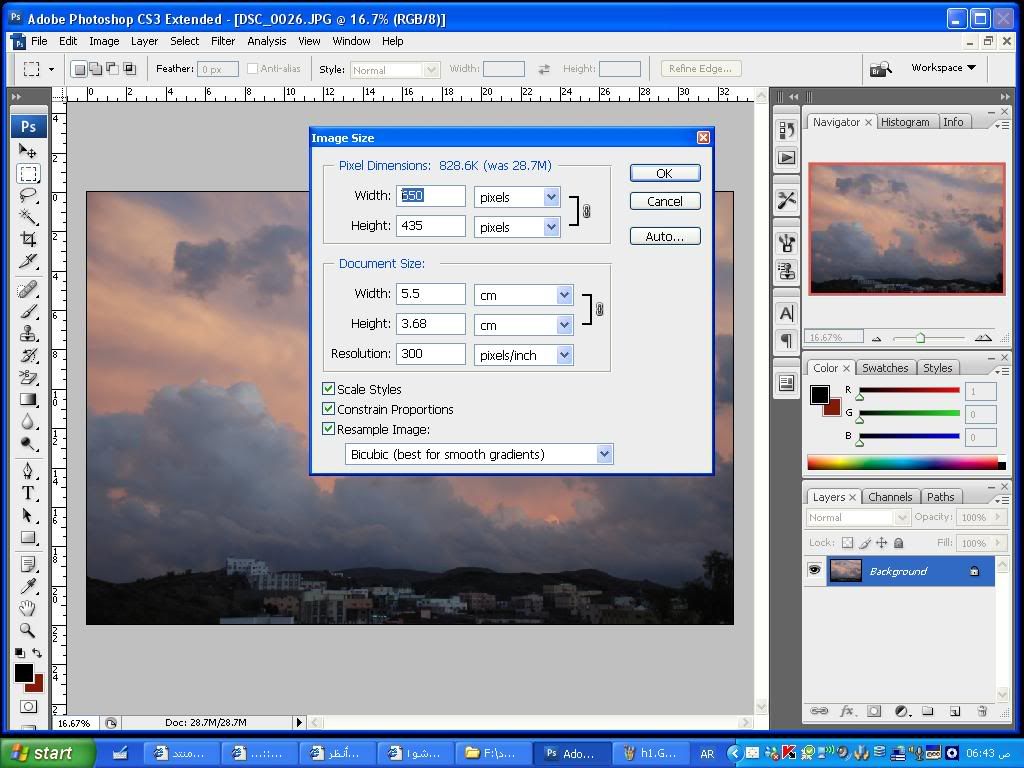Switch to the Channels tab
1024x768 pixels.
coord(889,497)
